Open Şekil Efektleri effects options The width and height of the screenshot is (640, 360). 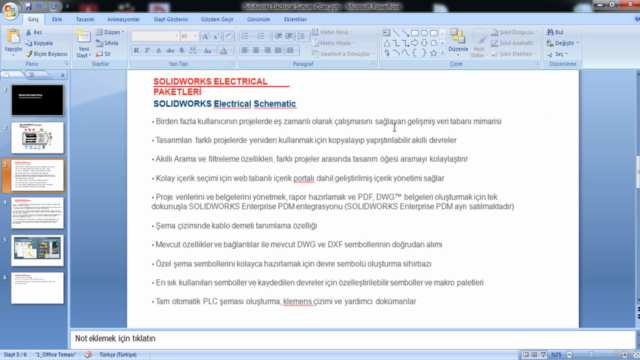click(514, 53)
